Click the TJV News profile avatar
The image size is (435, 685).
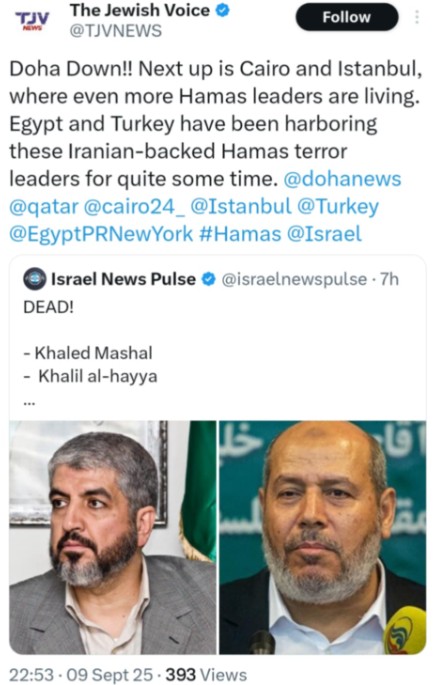[31, 20]
